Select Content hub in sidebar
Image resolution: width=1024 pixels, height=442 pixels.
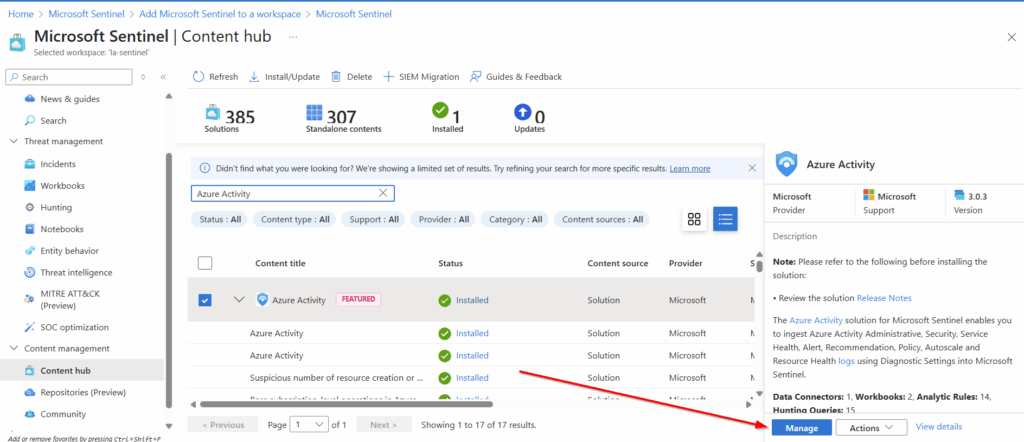click(65, 371)
